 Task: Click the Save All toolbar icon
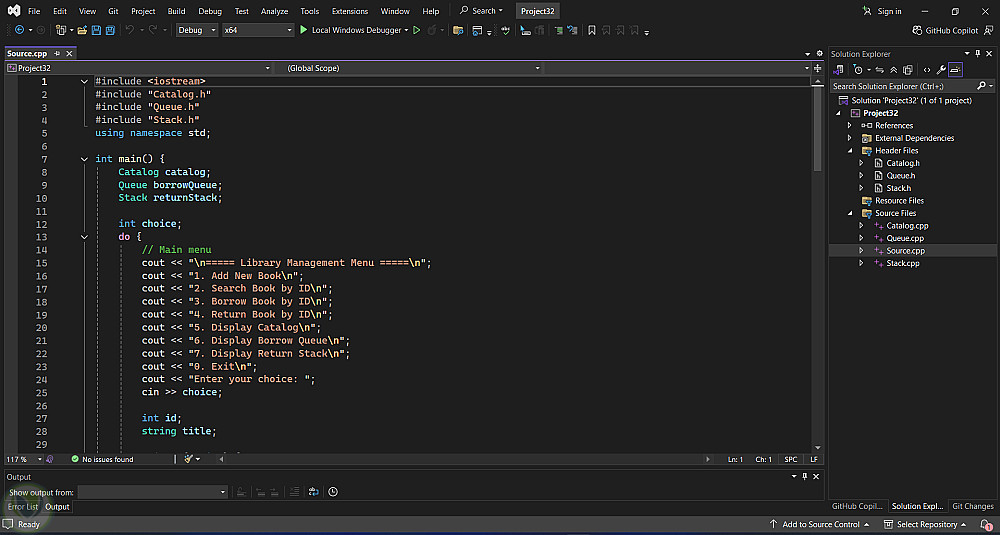click(110, 30)
